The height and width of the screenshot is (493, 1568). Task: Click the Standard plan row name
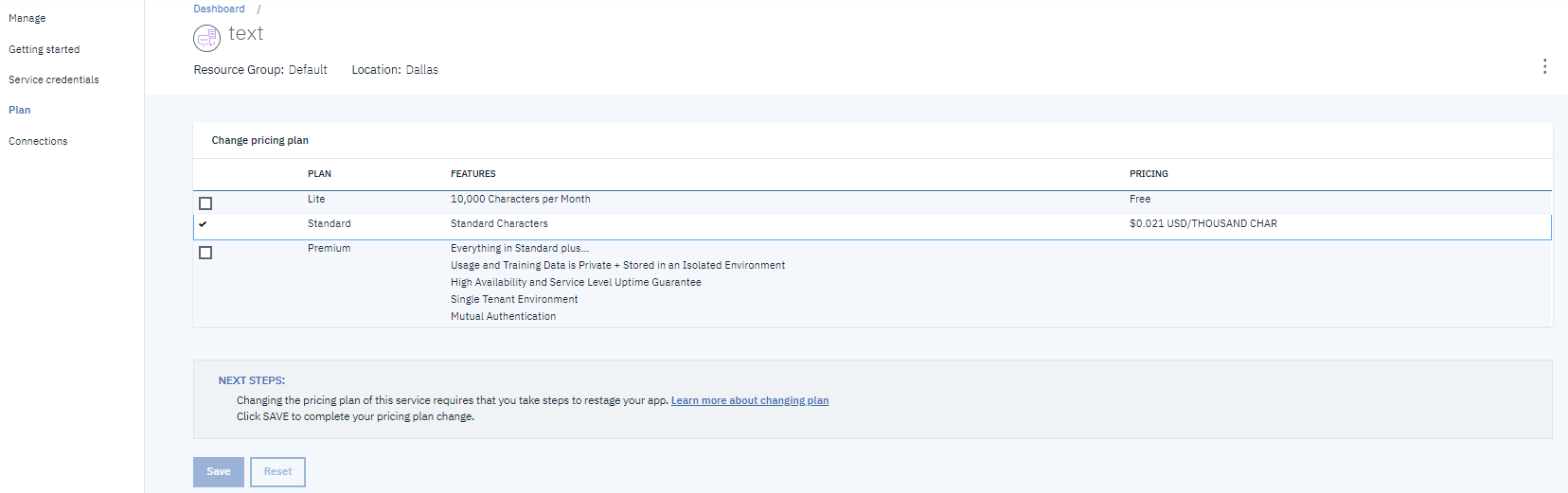click(329, 223)
